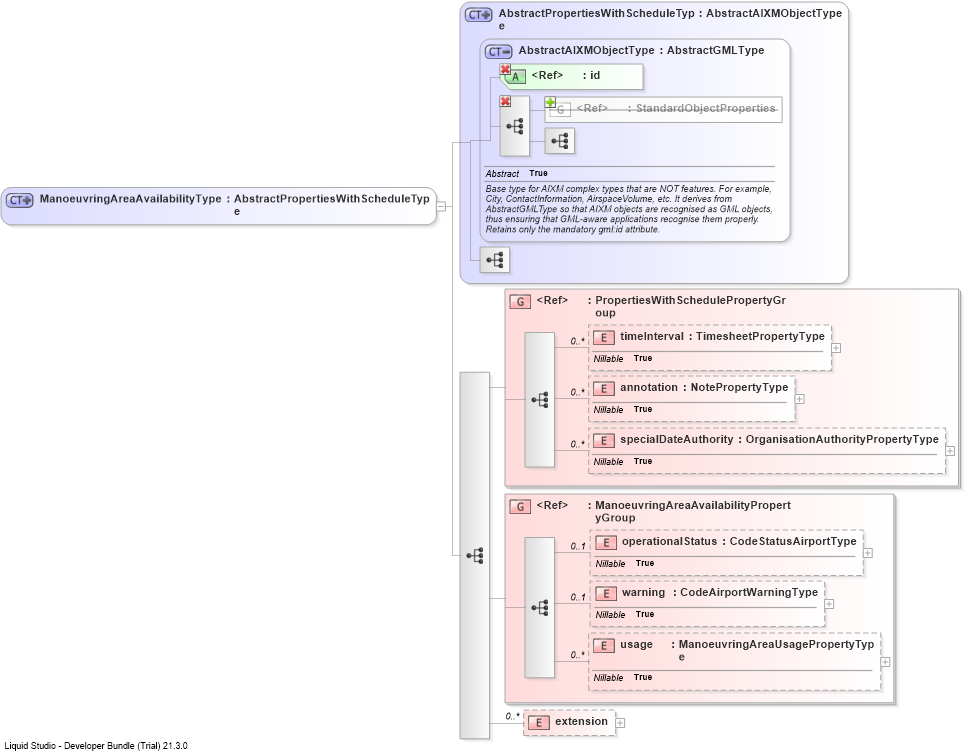
Task: Click the G icon of ManoeuvringAreaAvailabilityPropertyGroup
Action: 520,507
